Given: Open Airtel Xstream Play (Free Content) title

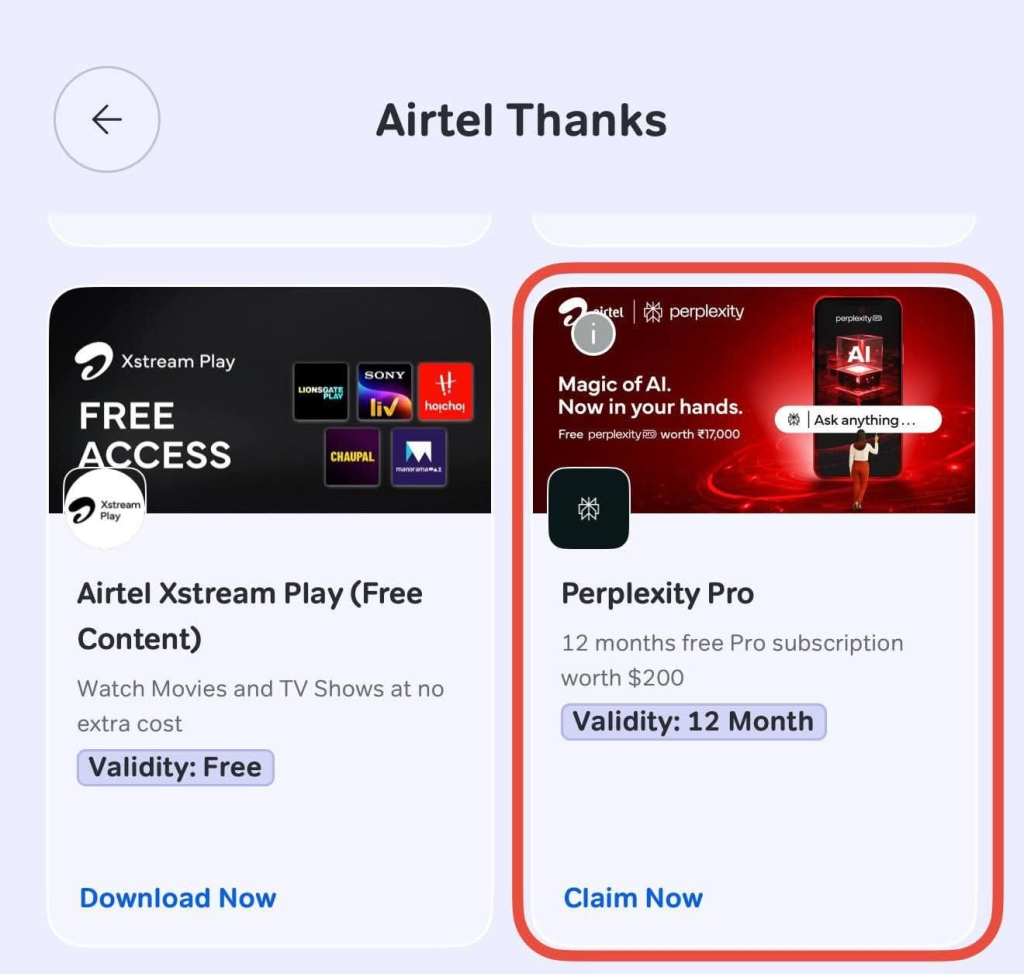Looking at the screenshot, I should point(250,615).
